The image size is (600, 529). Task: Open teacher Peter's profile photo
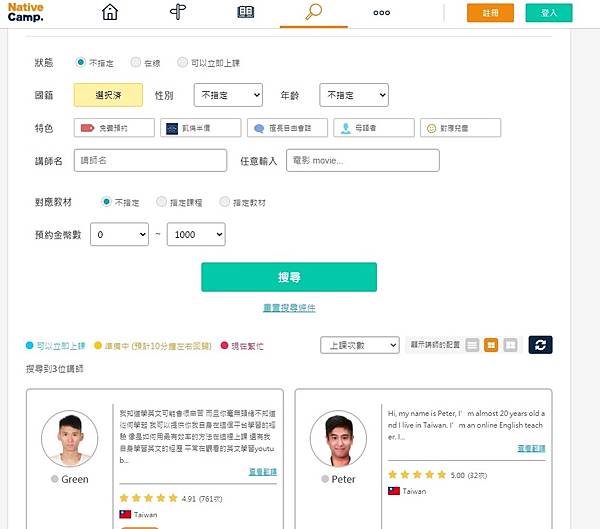(x=338, y=438)
